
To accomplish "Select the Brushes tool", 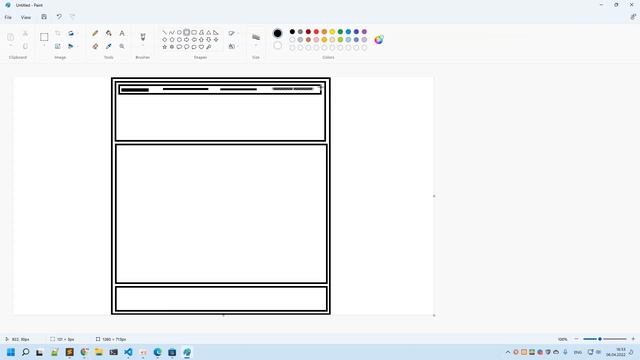I will pyautogui.click(x=143, y=37).
